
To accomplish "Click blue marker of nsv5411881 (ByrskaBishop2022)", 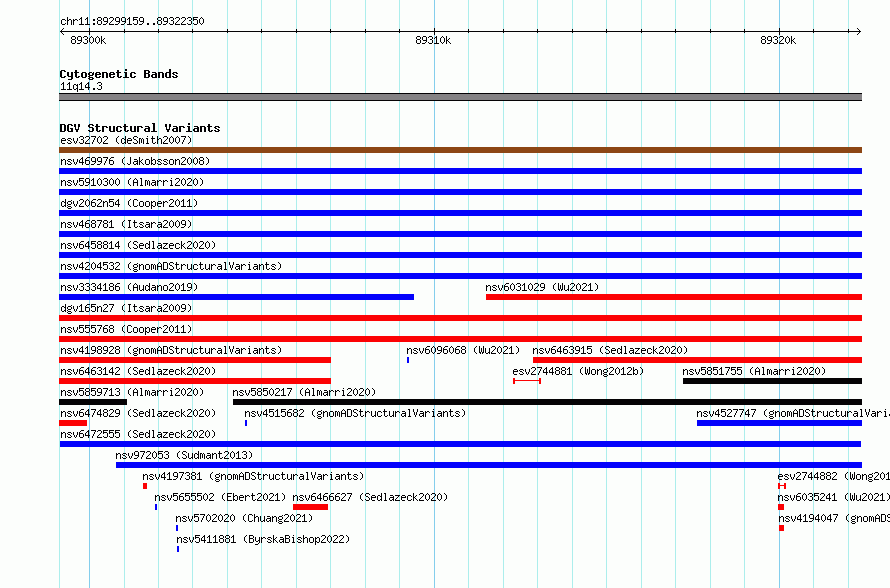I will (178, 549).
